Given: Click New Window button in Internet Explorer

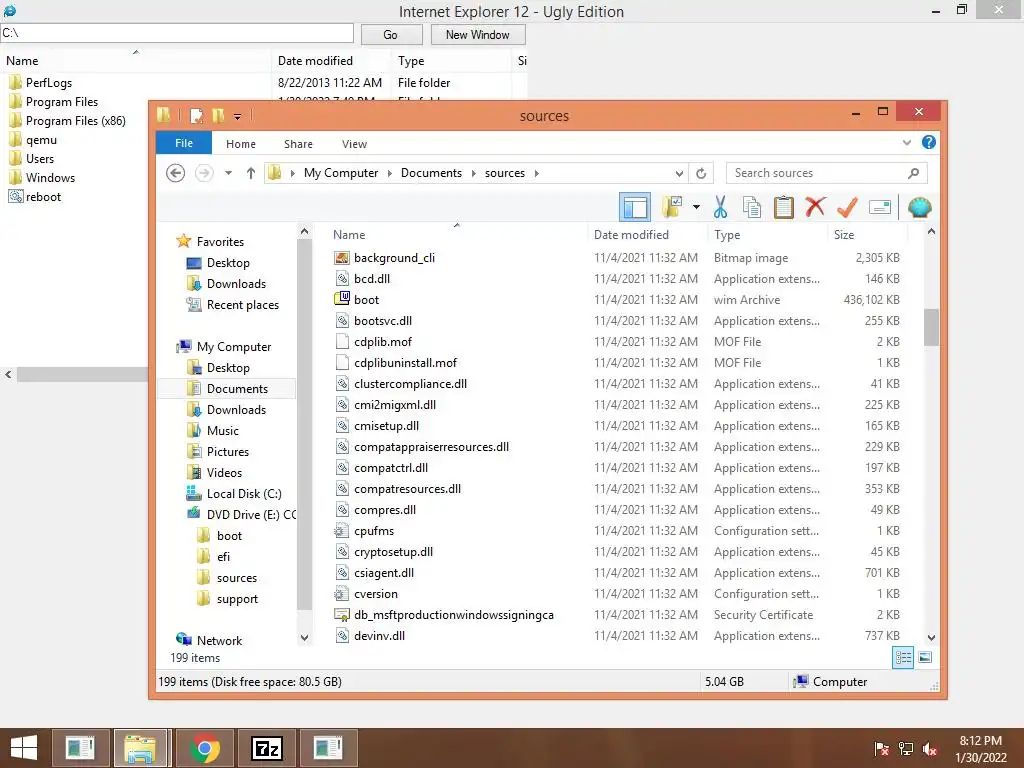Looking at the screenshot, I should point(477,35).
